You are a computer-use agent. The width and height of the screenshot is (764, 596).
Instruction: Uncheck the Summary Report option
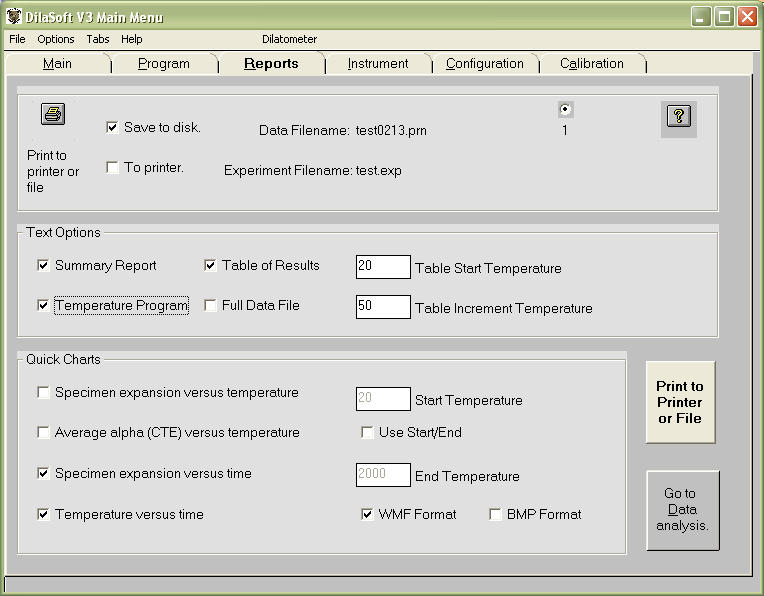pos(44,266)
